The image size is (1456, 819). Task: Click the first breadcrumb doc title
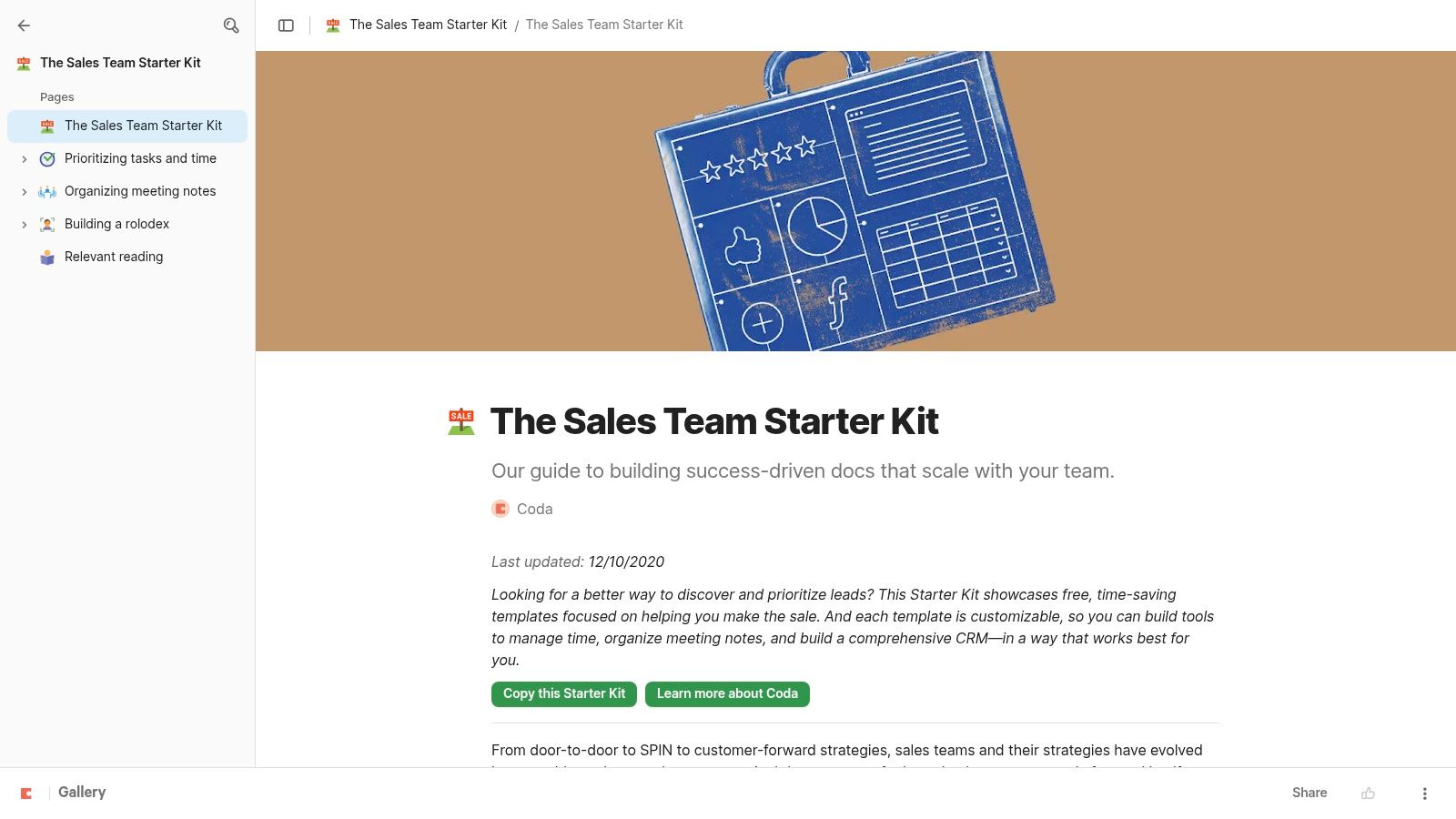428,25
